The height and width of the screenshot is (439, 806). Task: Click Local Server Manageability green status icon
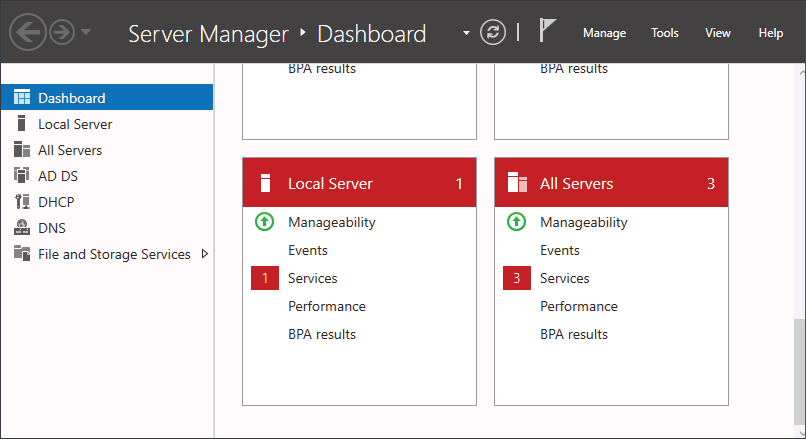point(264,222)
